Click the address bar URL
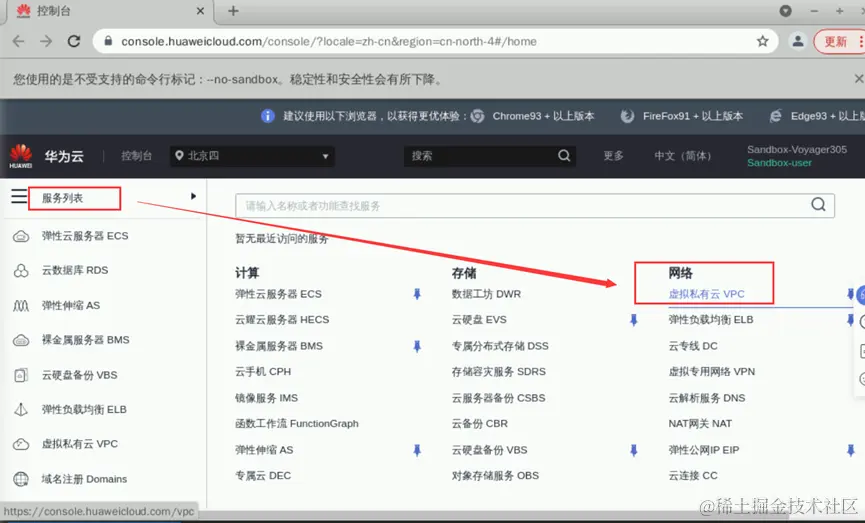The width and height of the screenshot is (865, 523). pyautogui.click(x=329, y=41)
